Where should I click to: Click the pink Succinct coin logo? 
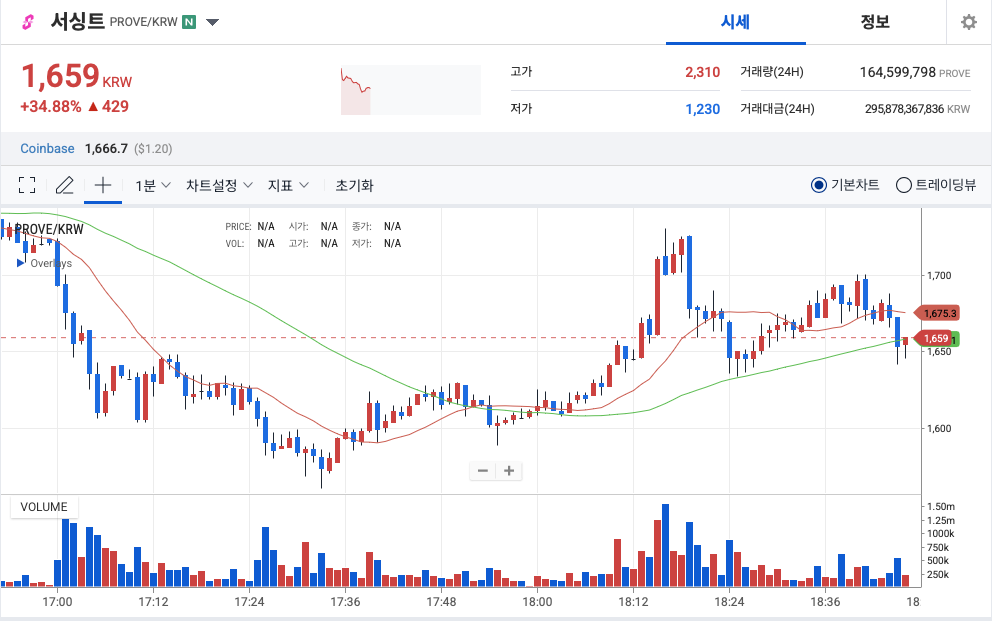tap(28, 22)
